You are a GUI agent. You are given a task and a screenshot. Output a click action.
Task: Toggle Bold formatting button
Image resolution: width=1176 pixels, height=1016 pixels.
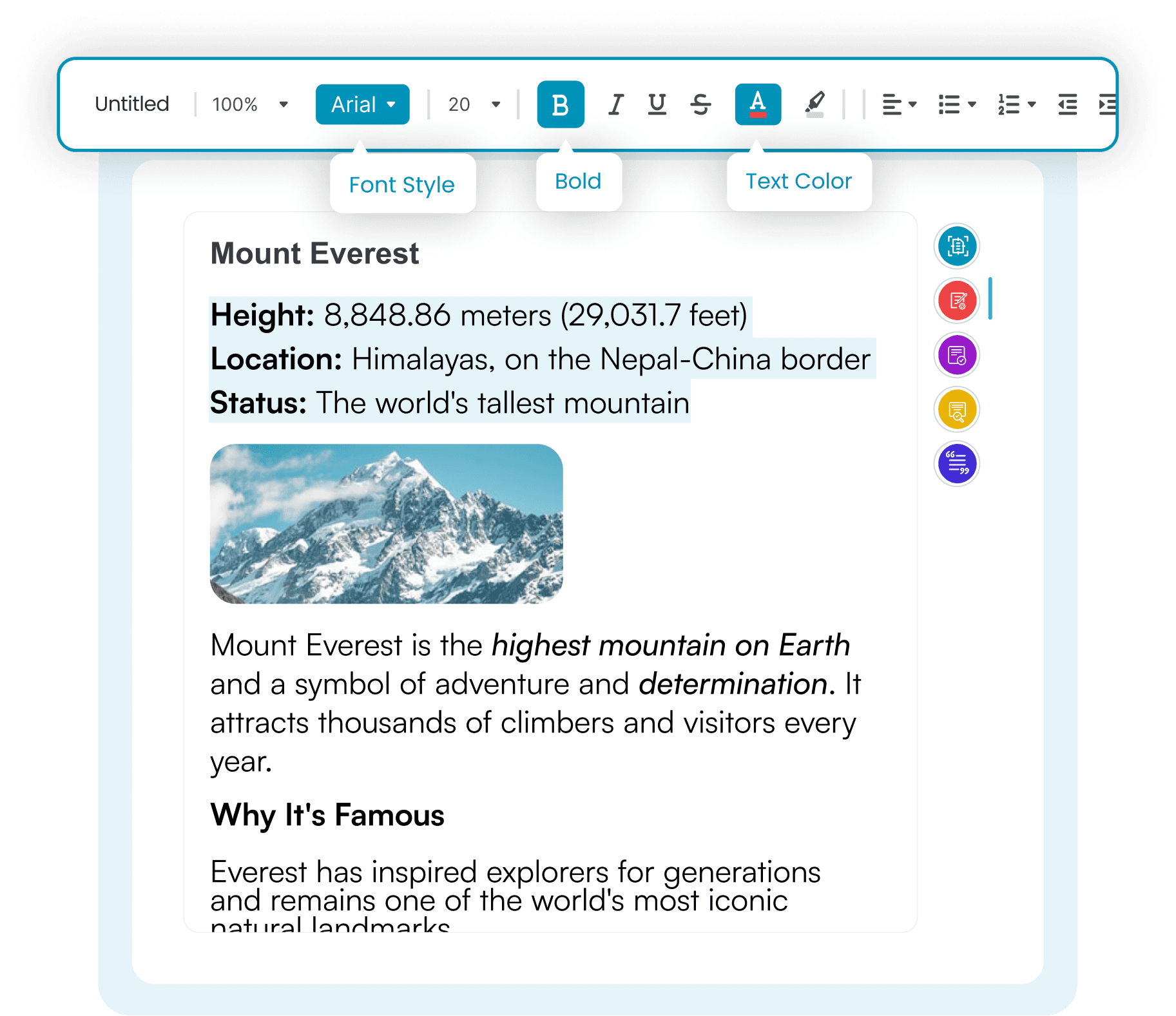(560, 104)
